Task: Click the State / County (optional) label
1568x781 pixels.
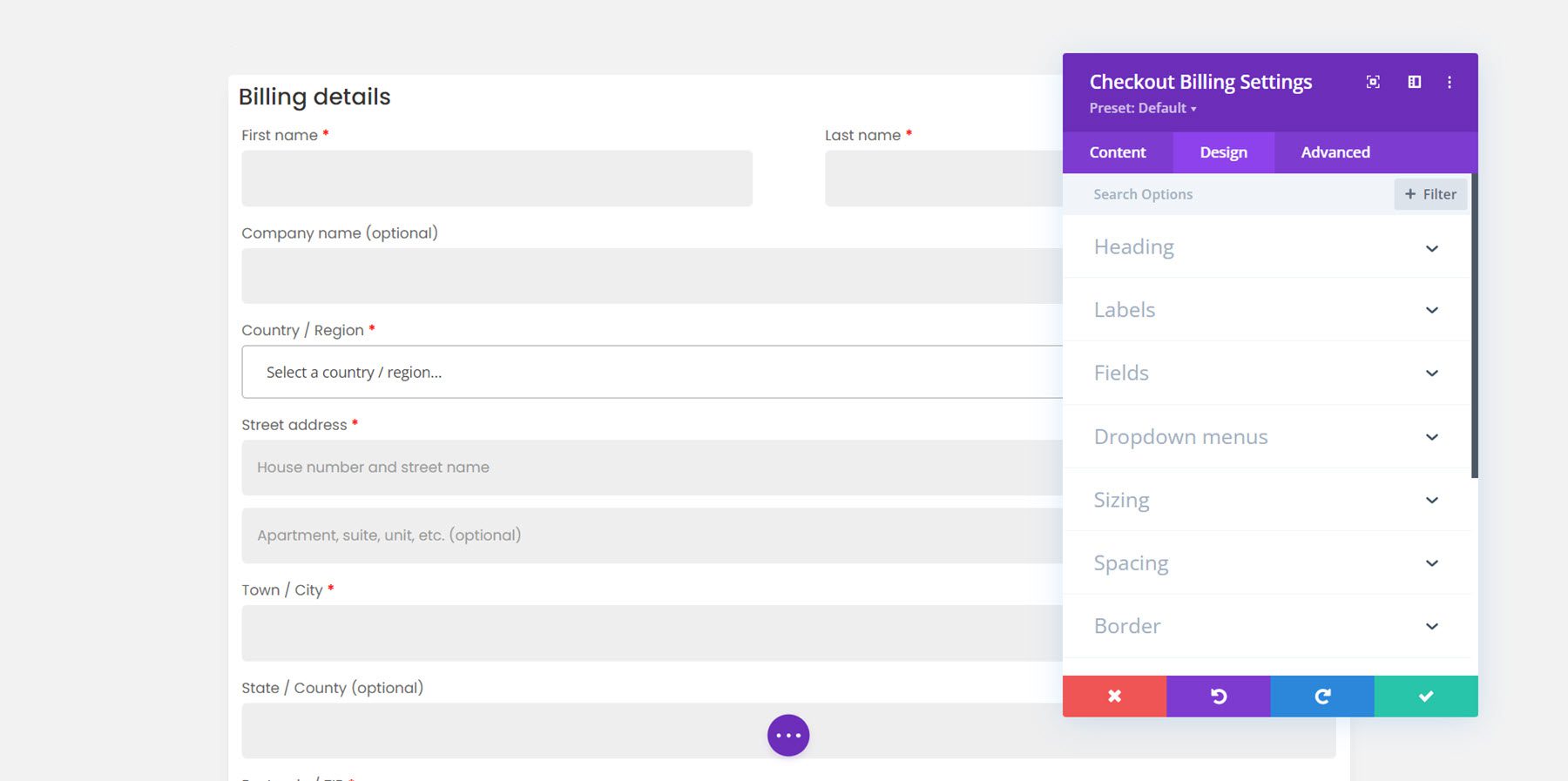Action: [x=332, y=688]
